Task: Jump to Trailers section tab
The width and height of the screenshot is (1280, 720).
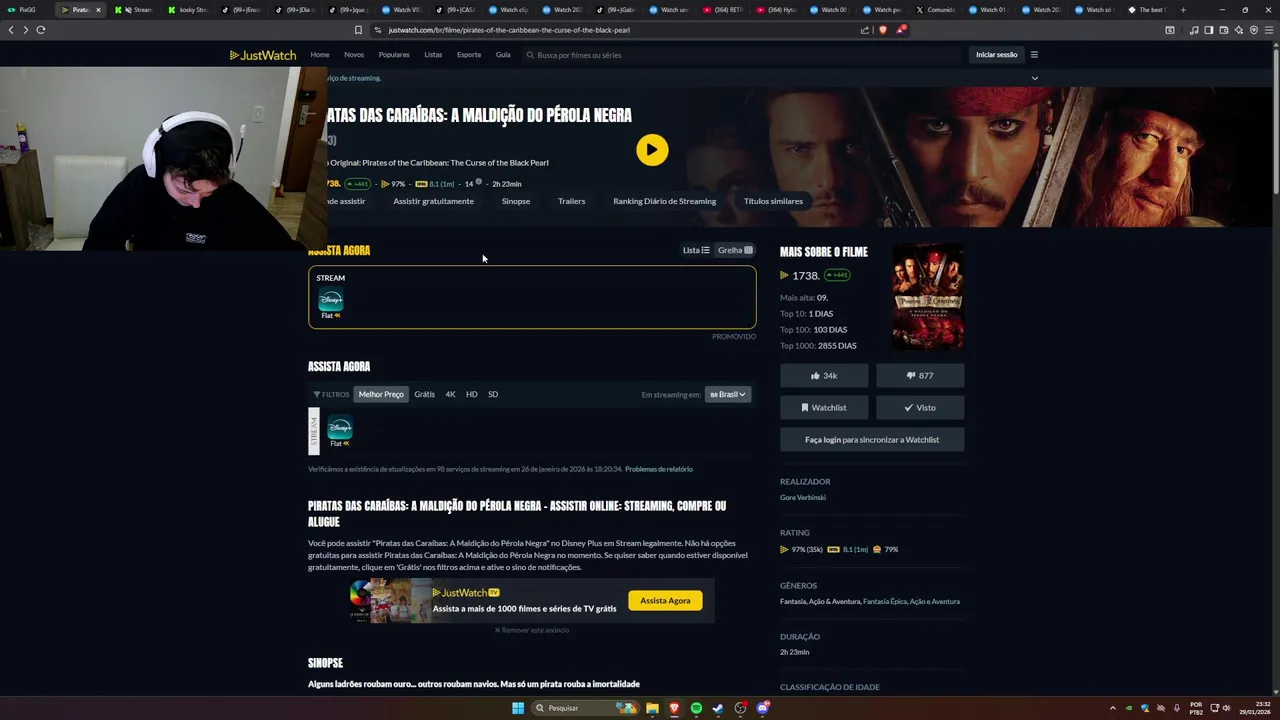Action: (572, 201)
